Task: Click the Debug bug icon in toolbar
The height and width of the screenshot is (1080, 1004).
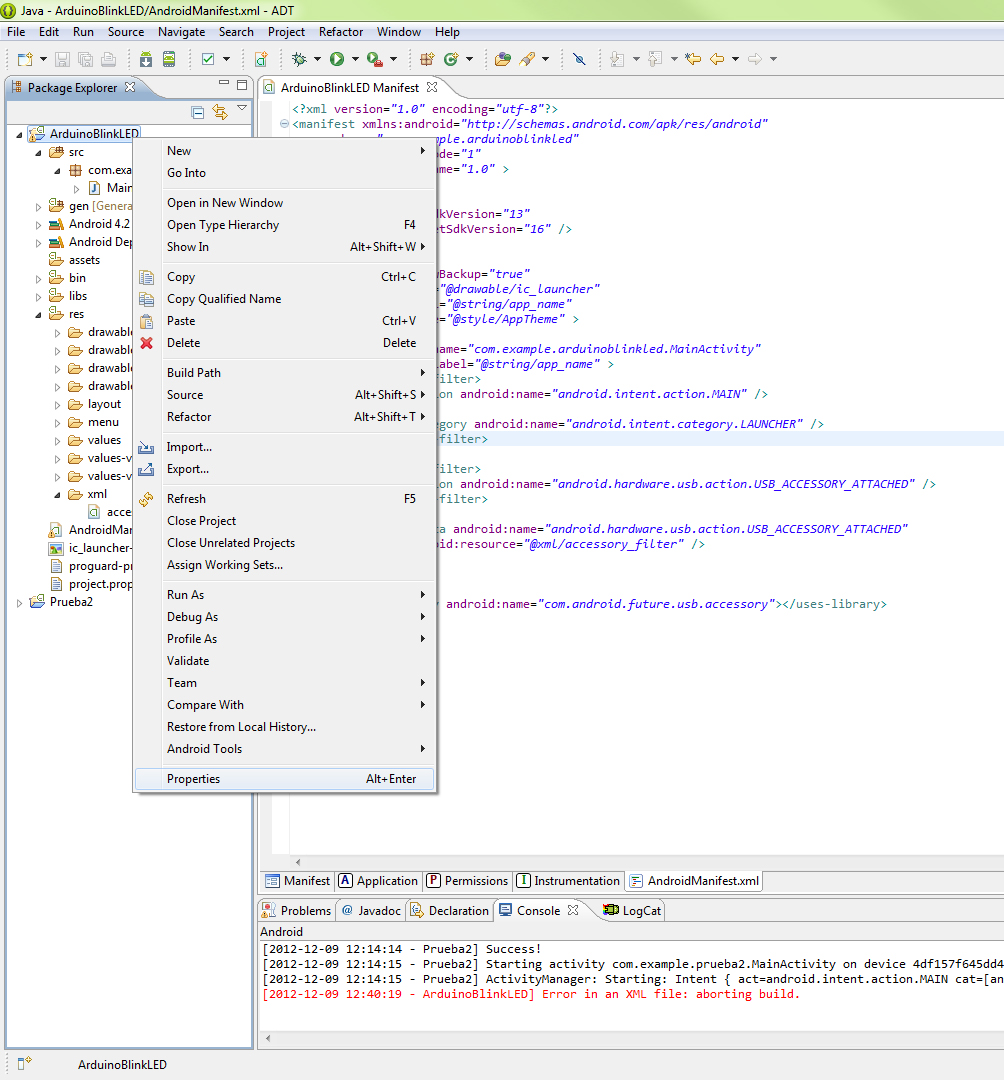Action: pos(298,59)
